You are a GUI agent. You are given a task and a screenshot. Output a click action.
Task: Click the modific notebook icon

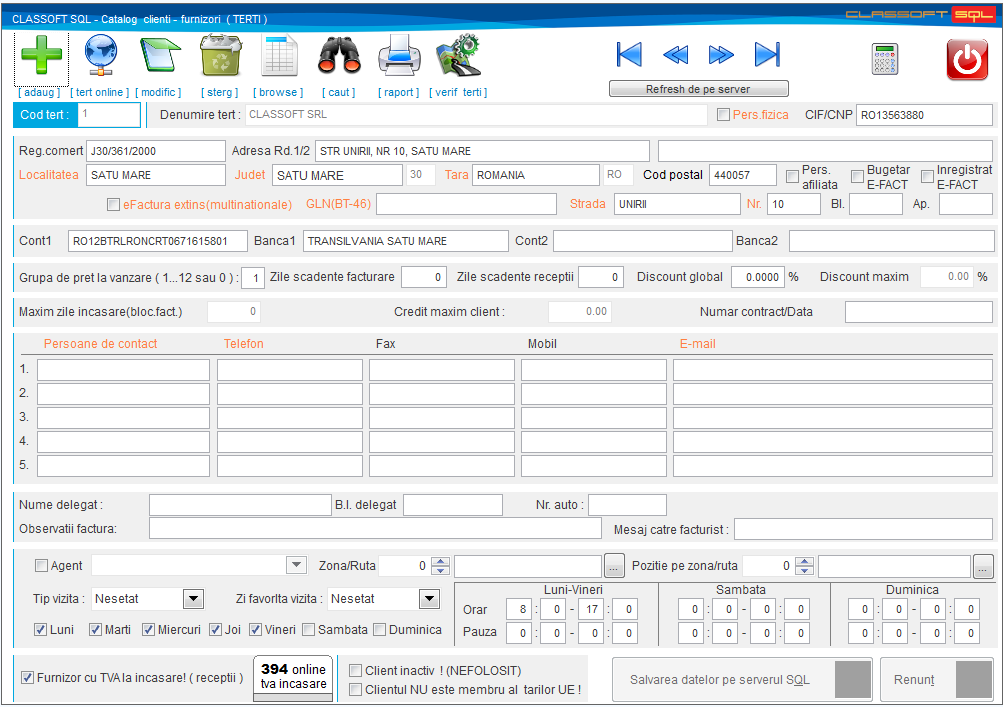tap(159, 55)
